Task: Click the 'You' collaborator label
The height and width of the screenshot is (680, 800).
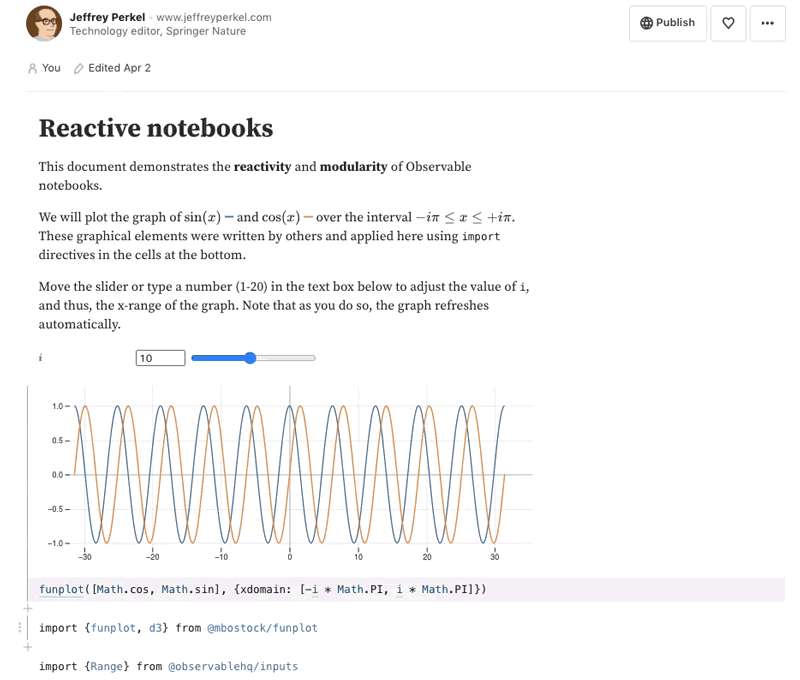Action: point(51,68)
